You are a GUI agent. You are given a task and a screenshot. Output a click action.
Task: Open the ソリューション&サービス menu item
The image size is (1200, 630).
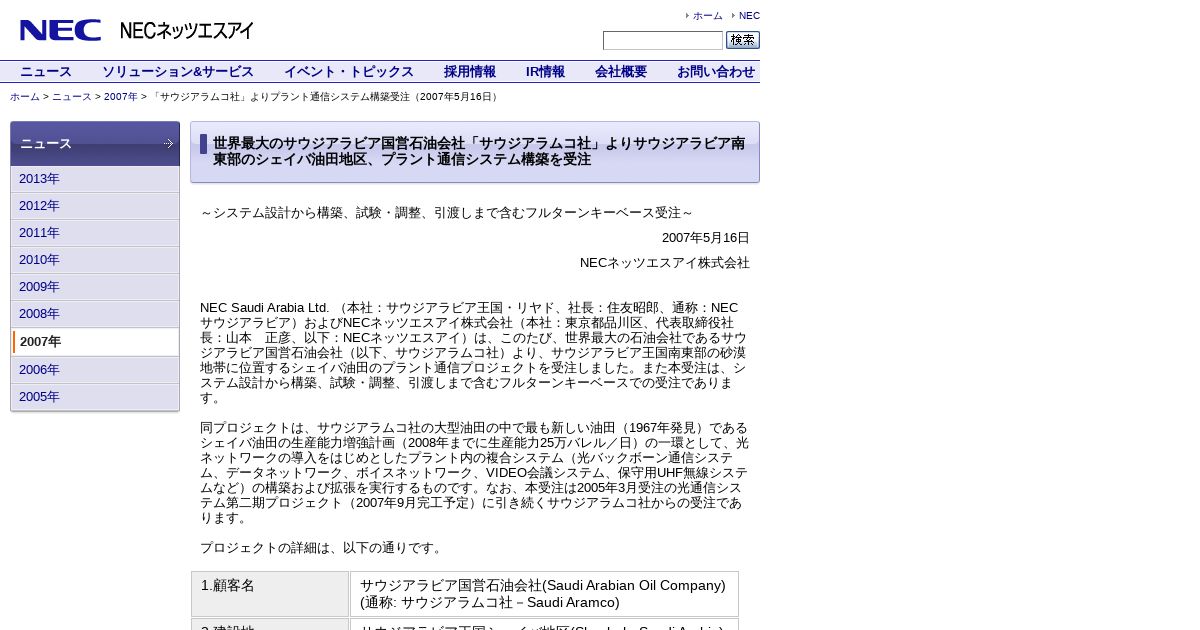pos(178,72)
